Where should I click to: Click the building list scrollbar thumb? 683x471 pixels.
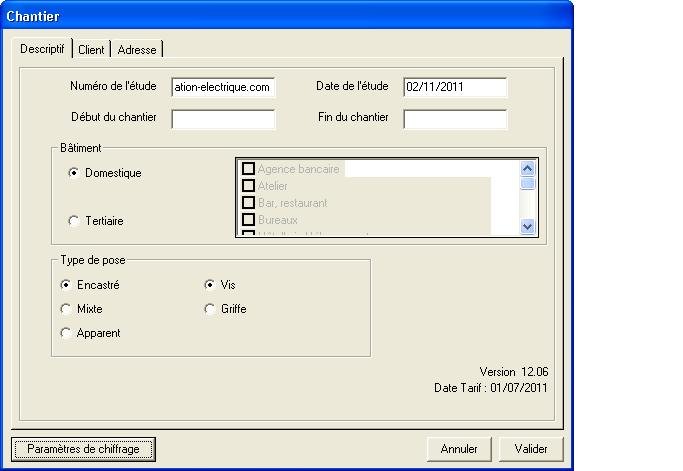coord(527,183)
